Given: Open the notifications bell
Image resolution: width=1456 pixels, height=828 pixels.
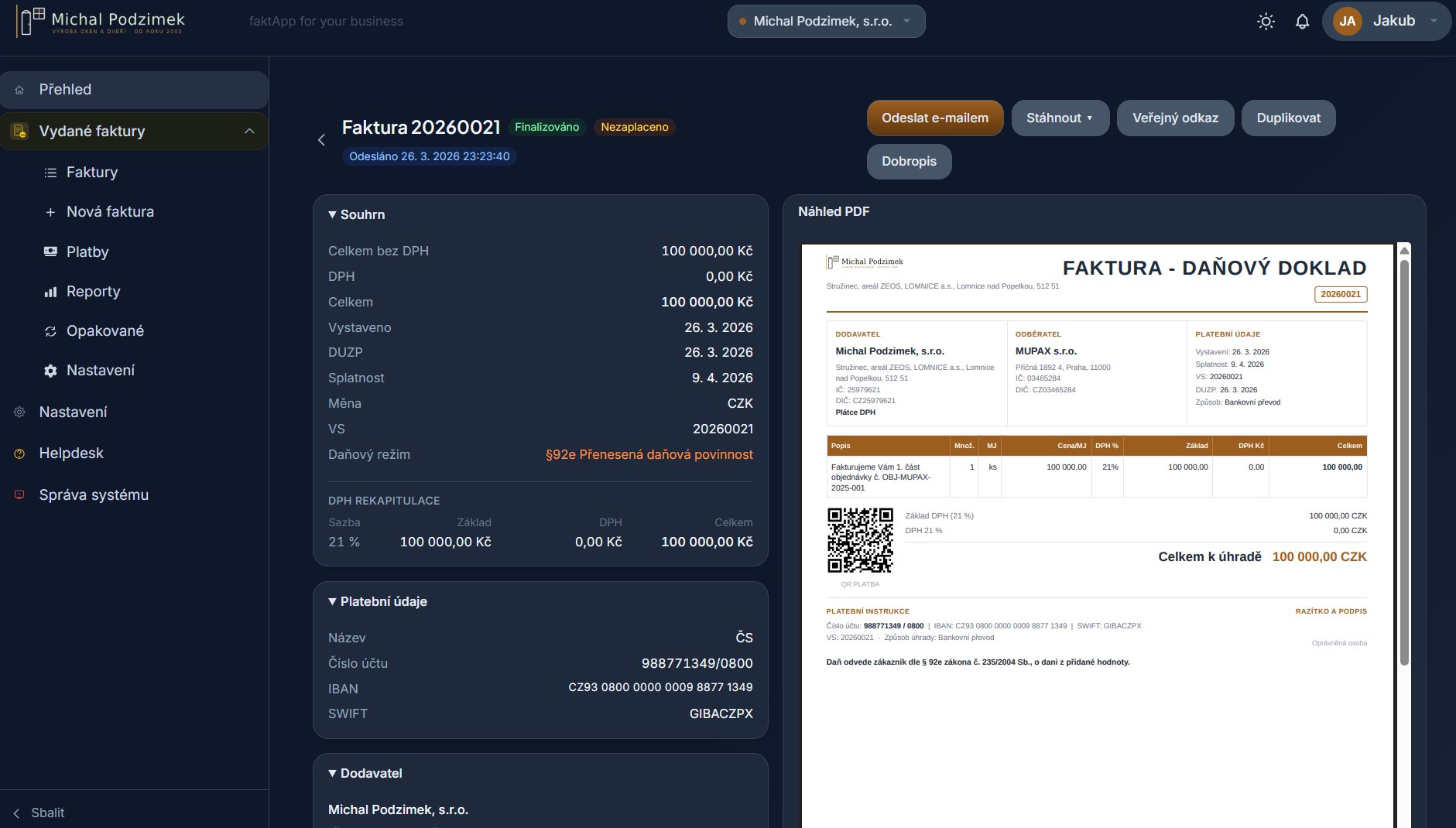Looking at the screenshot, I should 1302,22.
